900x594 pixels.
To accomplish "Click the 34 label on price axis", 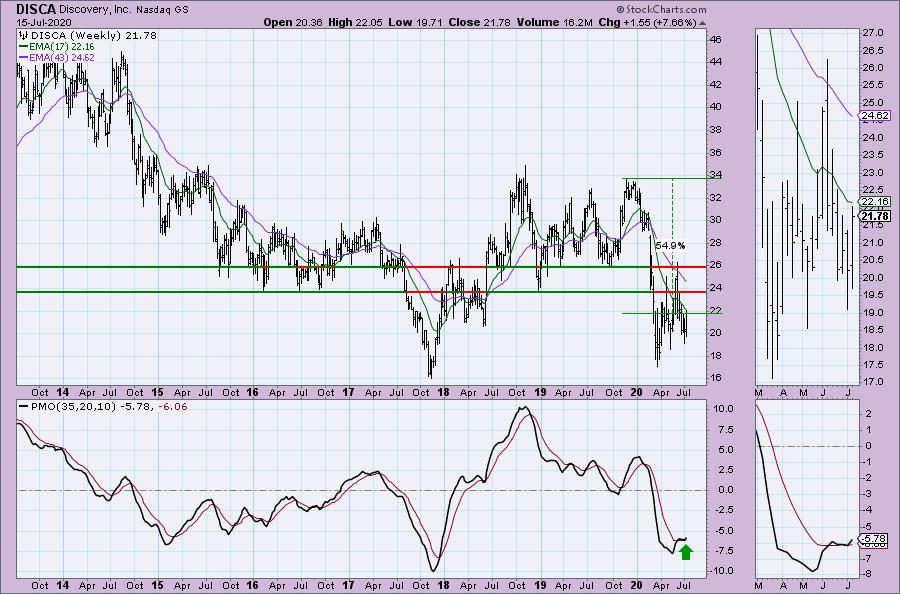I will [x=716, y=175].
